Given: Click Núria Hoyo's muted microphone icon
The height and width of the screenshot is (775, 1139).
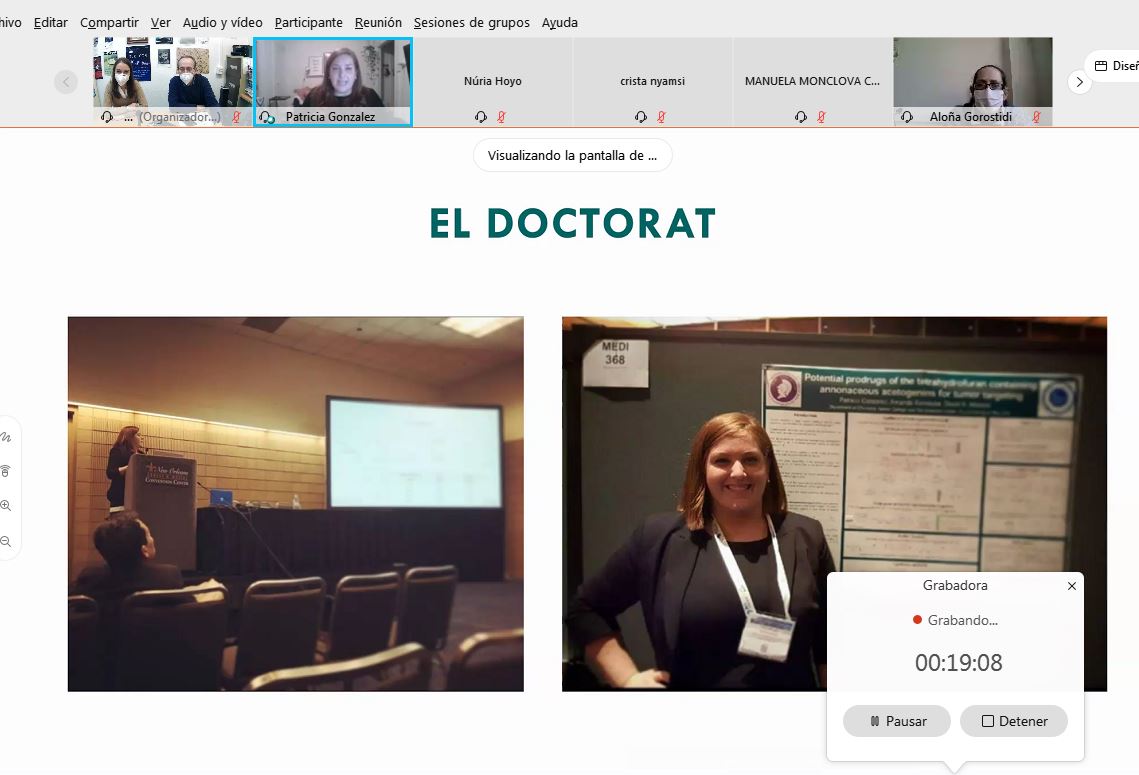Looking at the screenshot, I should tap(501, 117).
